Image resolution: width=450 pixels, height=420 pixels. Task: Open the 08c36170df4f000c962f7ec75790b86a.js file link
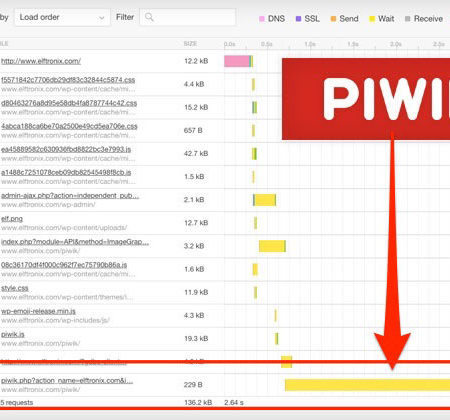coord(64,265)
